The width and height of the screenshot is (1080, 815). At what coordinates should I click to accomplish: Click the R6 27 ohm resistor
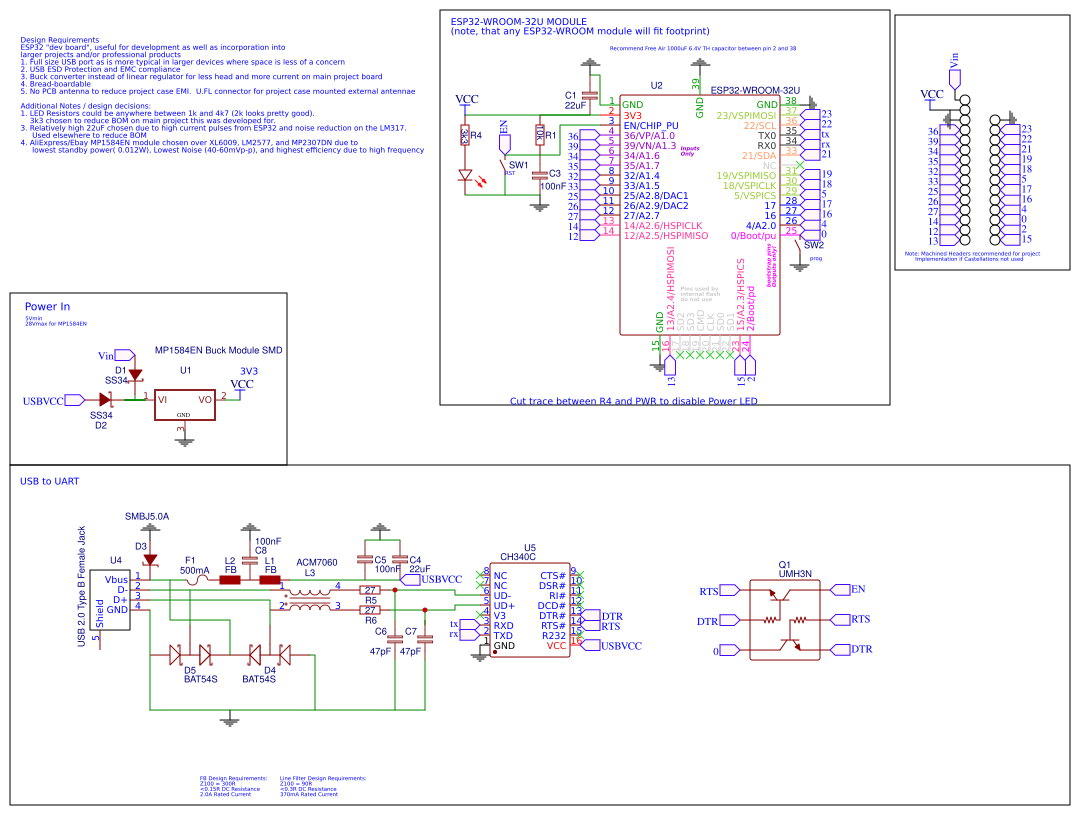tap(370, 610)
